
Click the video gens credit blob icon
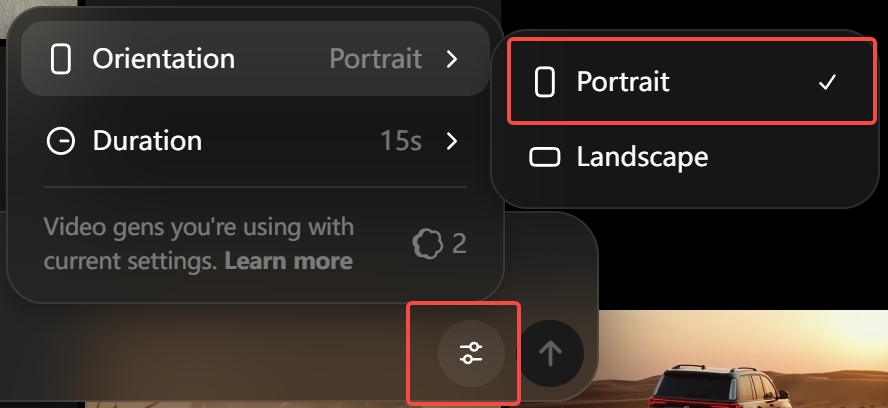point(428,244)
